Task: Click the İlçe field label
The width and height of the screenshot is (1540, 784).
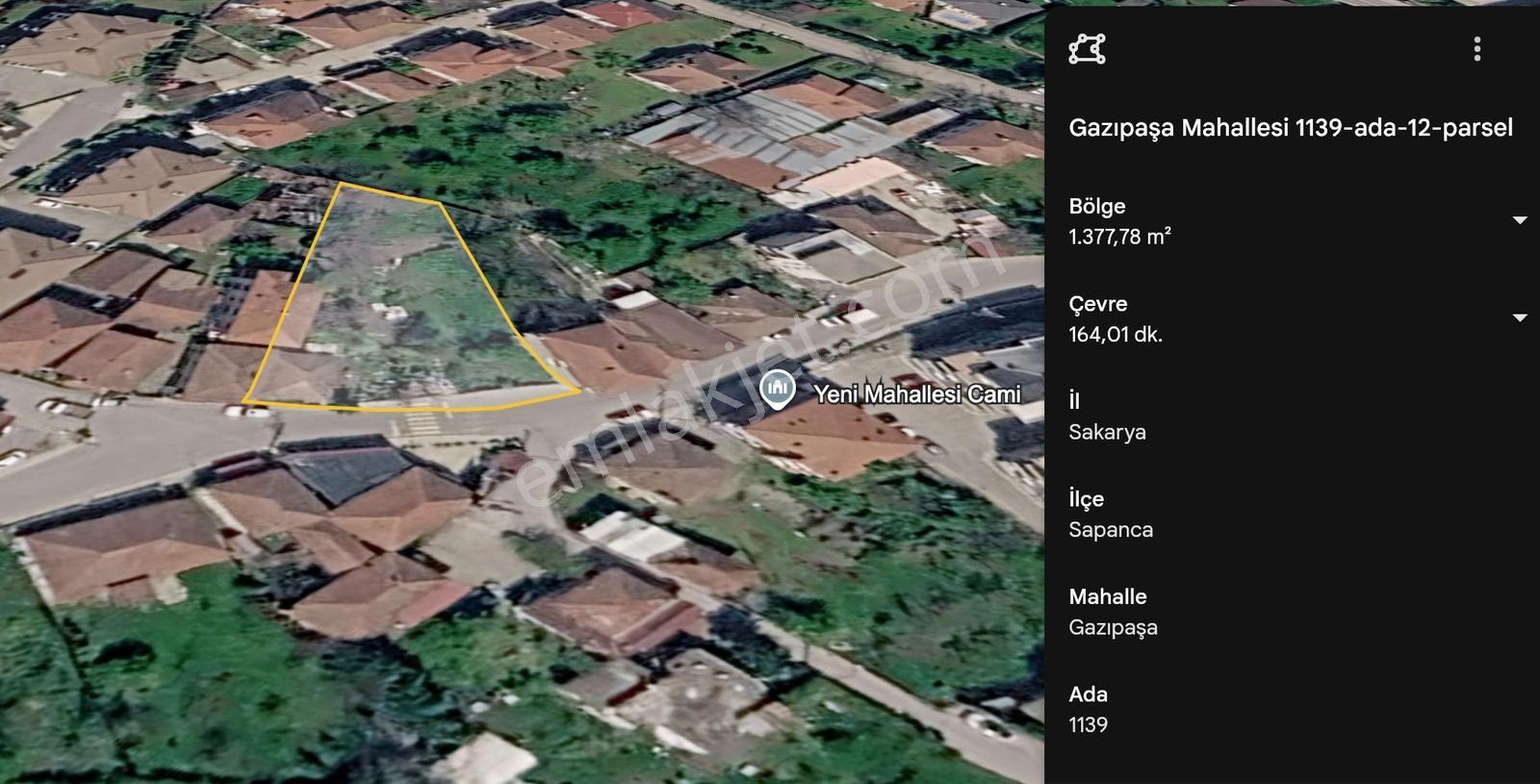Action: (1086, 499)
